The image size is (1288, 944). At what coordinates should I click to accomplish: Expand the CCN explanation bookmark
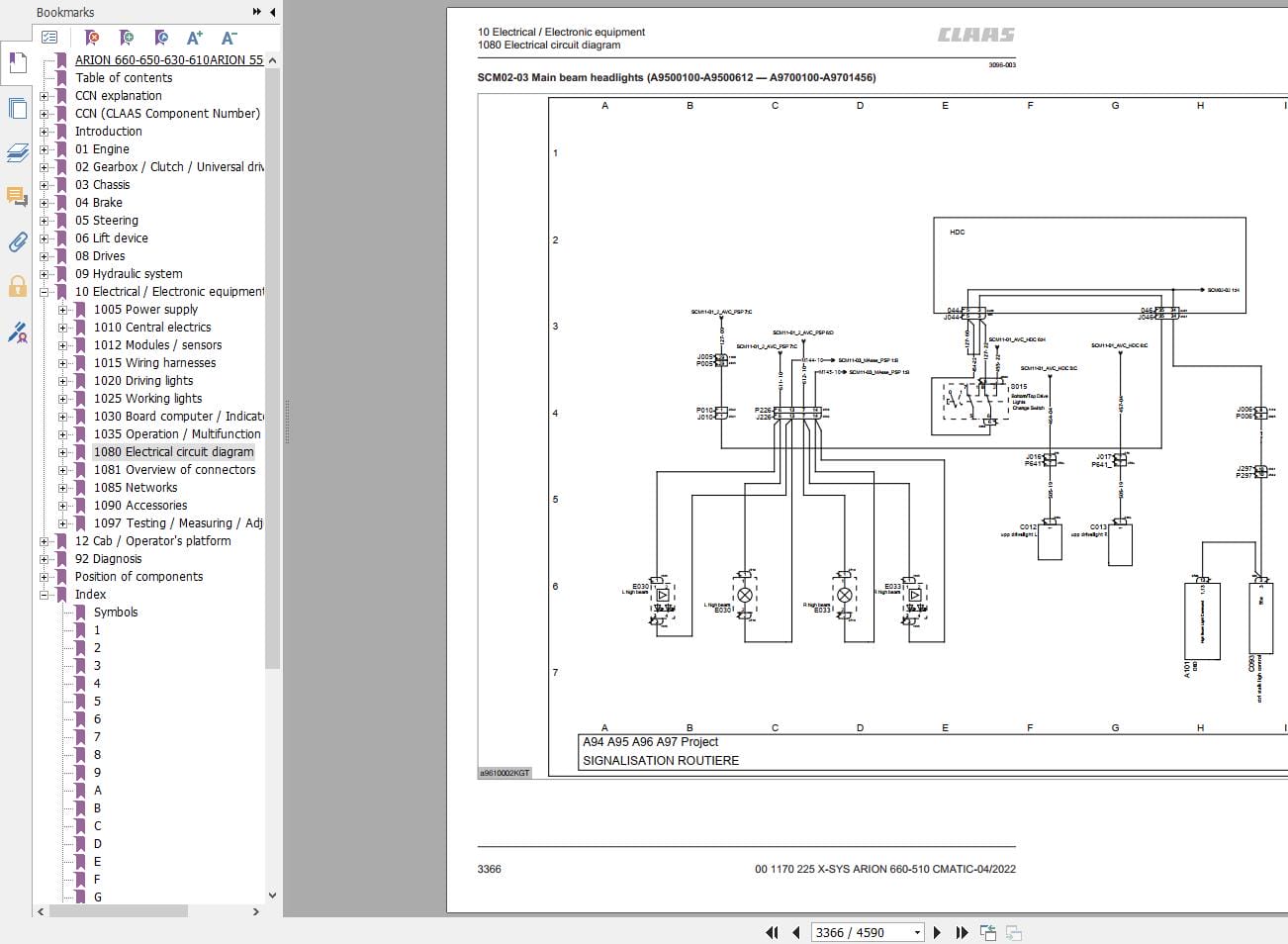pyautogui.click(x=44, y=96)
